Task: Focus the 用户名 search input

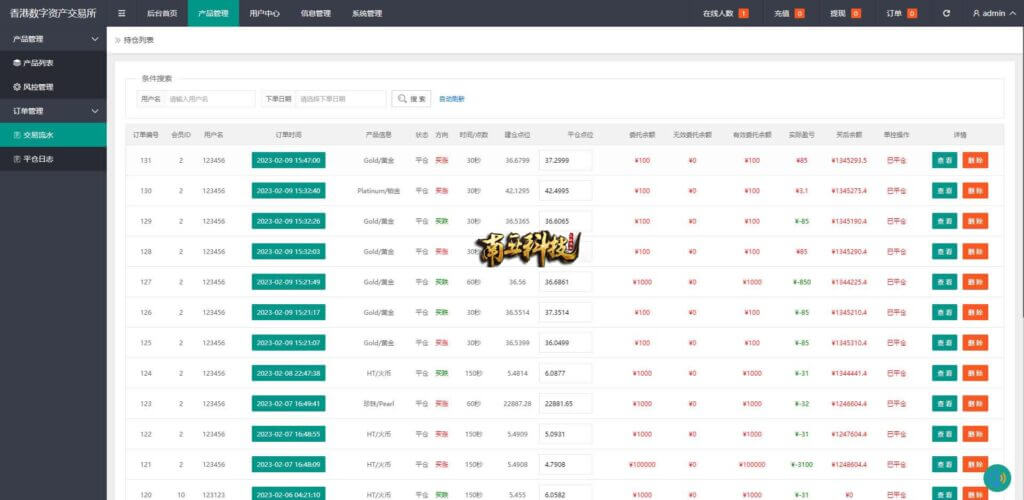Action: tap(210, 99)
